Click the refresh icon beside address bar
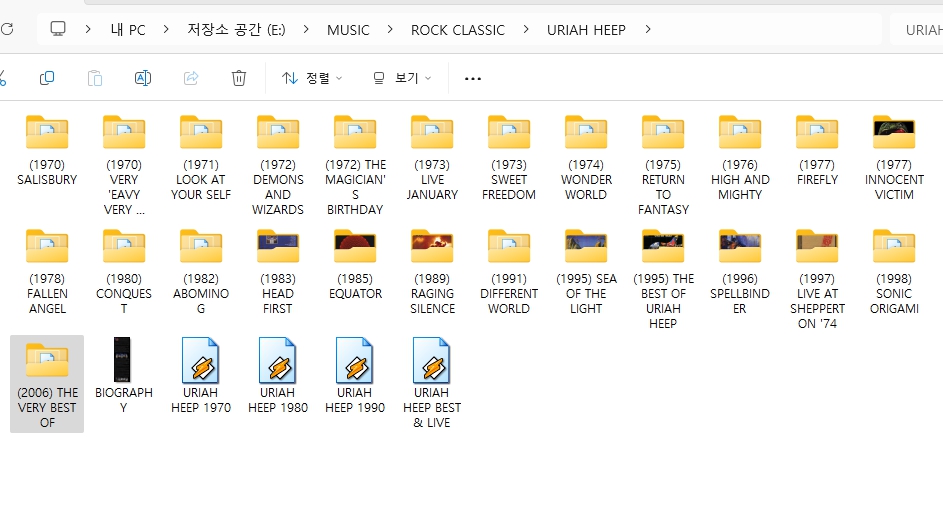943x505 pixels. click(7, 29)
